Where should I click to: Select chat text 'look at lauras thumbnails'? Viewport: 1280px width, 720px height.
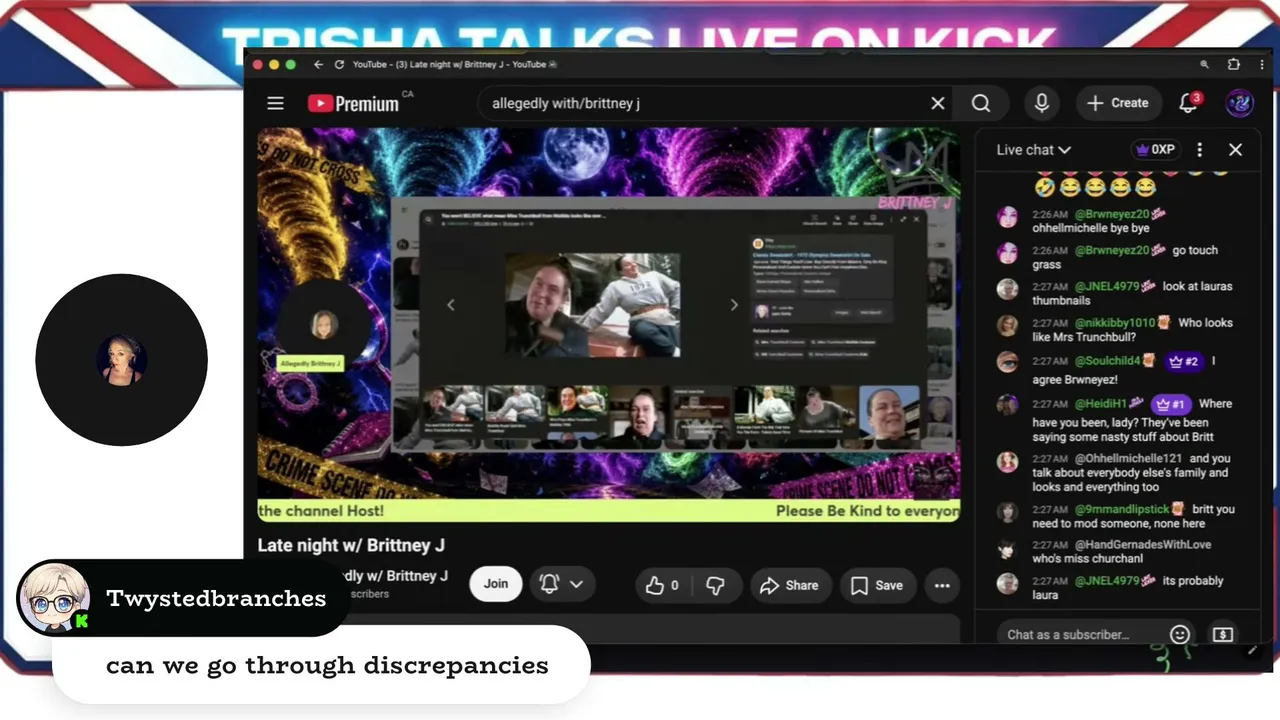coord(1132,294)
